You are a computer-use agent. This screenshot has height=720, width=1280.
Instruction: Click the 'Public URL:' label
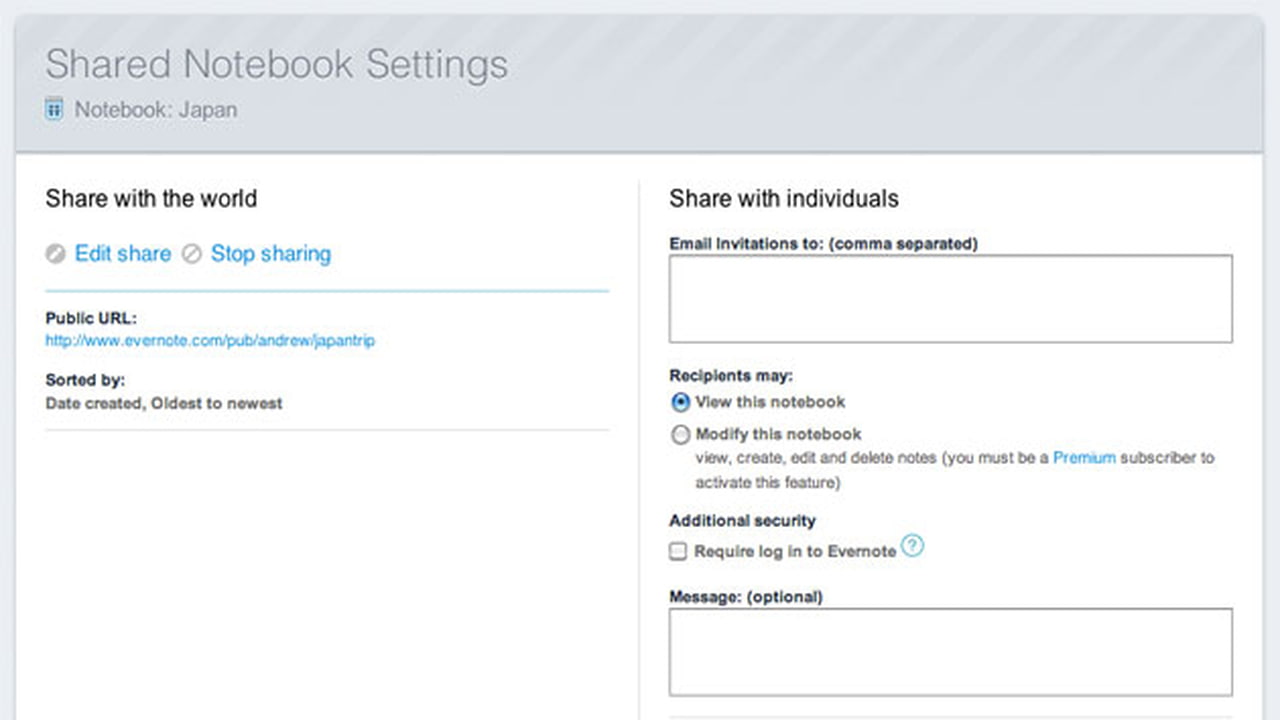(x=91, y=319)
